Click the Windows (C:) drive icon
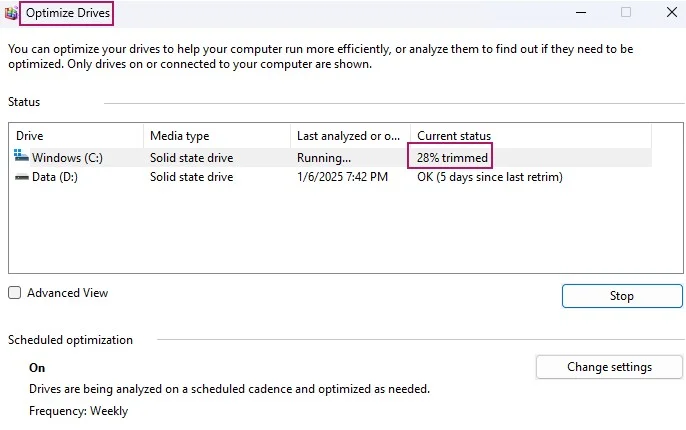Screen dimensions: 686x430 (x=22, y=157)
